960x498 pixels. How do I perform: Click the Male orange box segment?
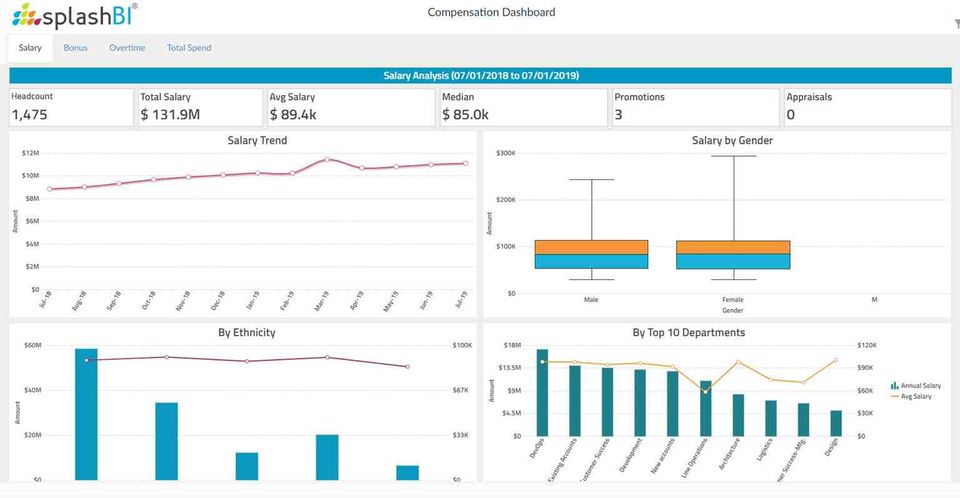[591, 247]
